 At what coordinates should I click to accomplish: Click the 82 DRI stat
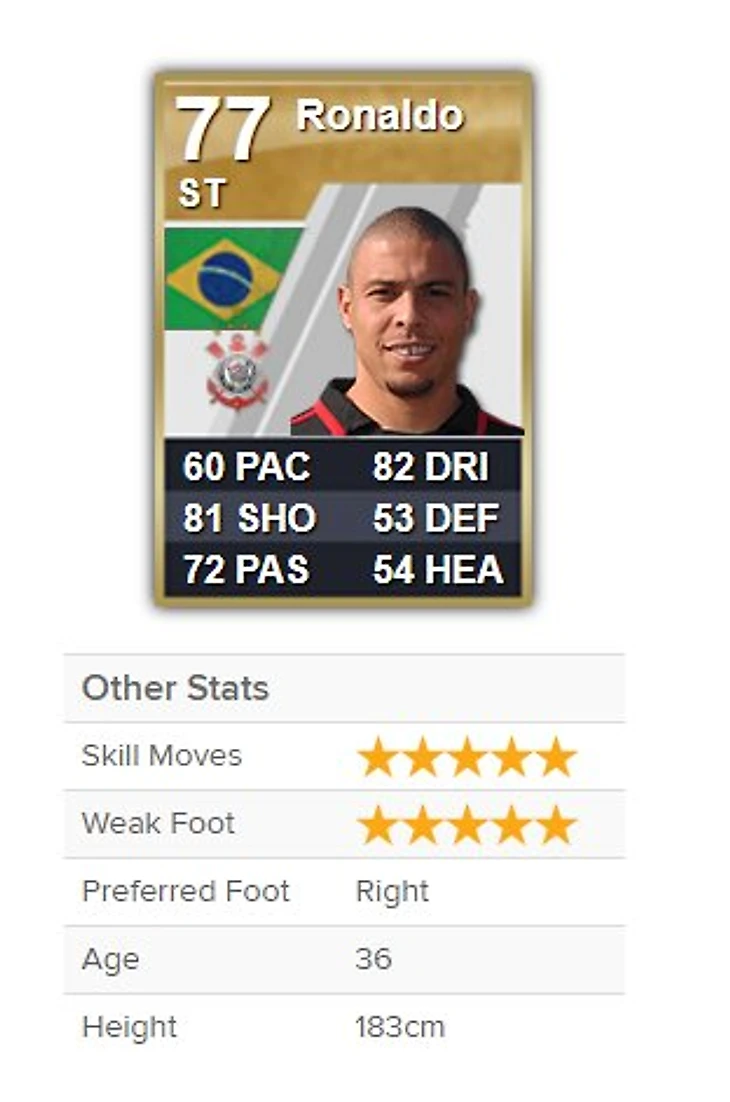[x=431, y=467]
